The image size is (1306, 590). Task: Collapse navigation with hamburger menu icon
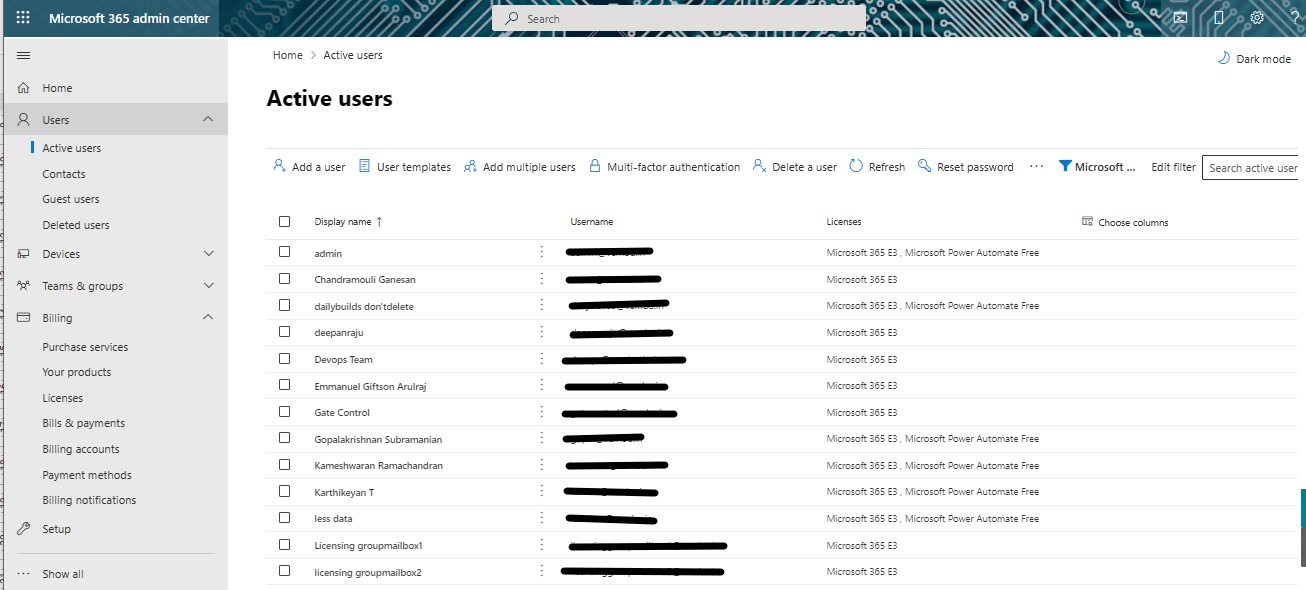coord(23,55)
